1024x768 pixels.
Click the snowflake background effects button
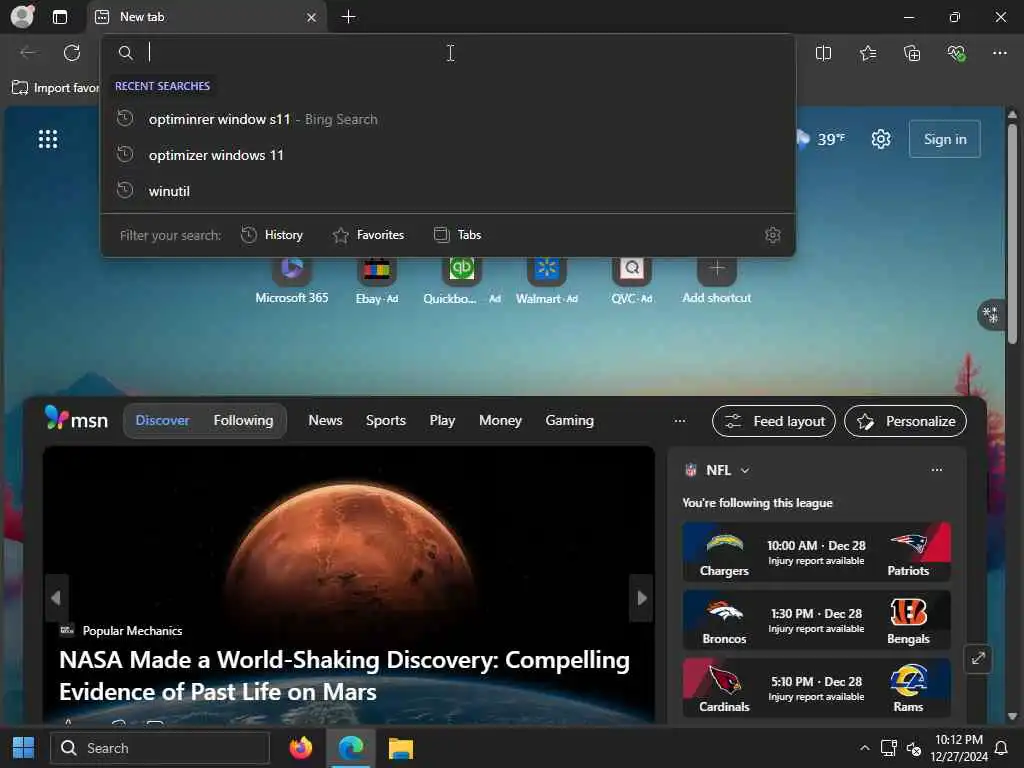991,315
